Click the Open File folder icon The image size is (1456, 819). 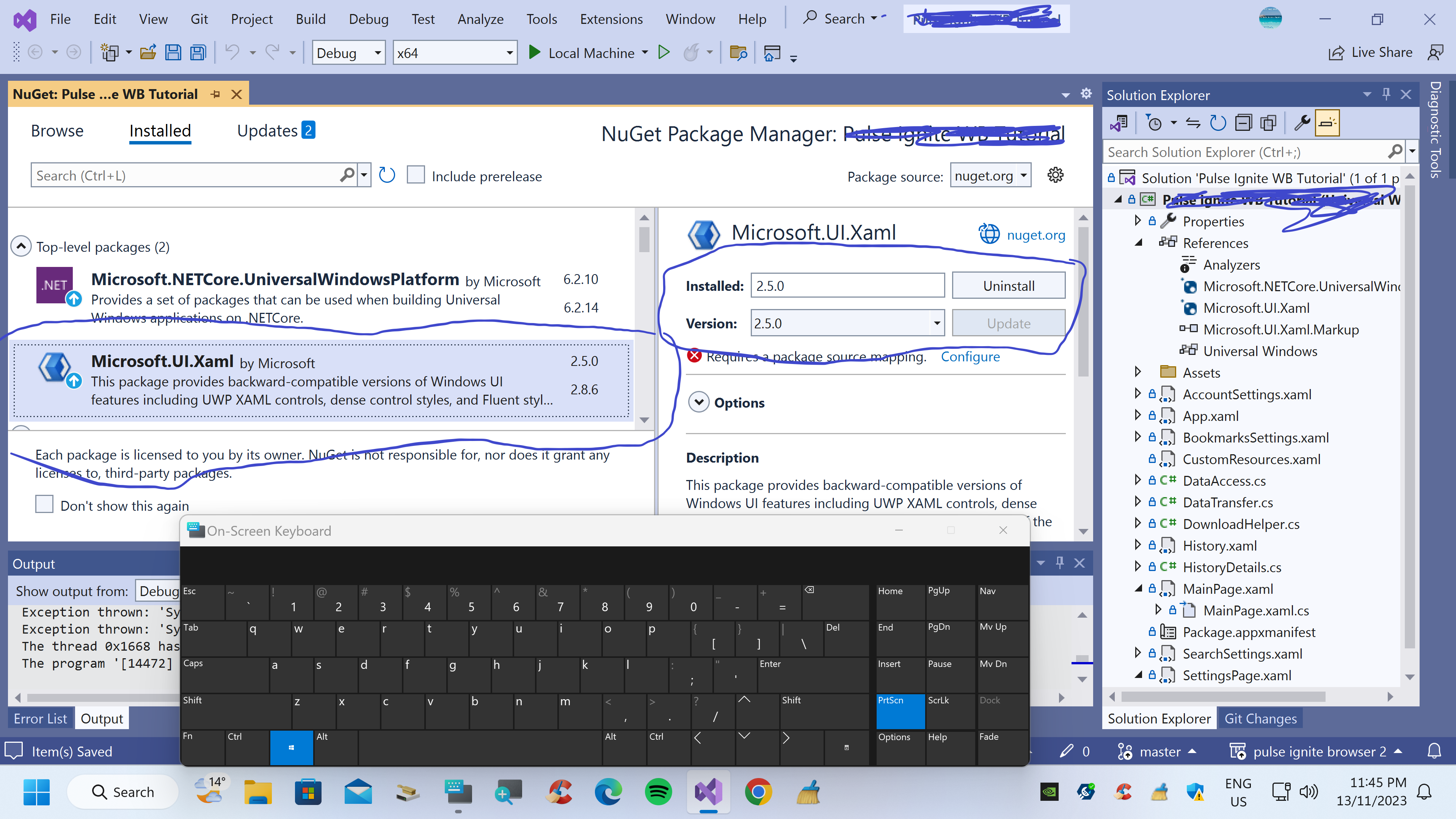pyautogui.click(x=148, y=53)
